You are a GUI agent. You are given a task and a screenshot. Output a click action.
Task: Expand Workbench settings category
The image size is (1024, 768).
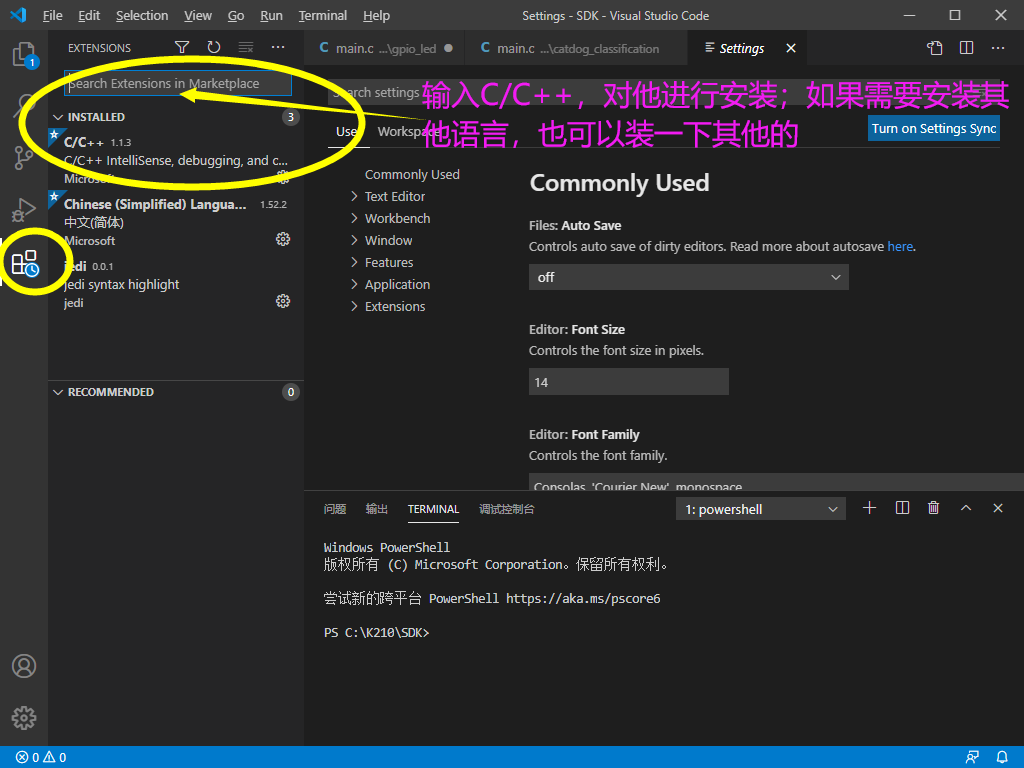pos(397,218)
